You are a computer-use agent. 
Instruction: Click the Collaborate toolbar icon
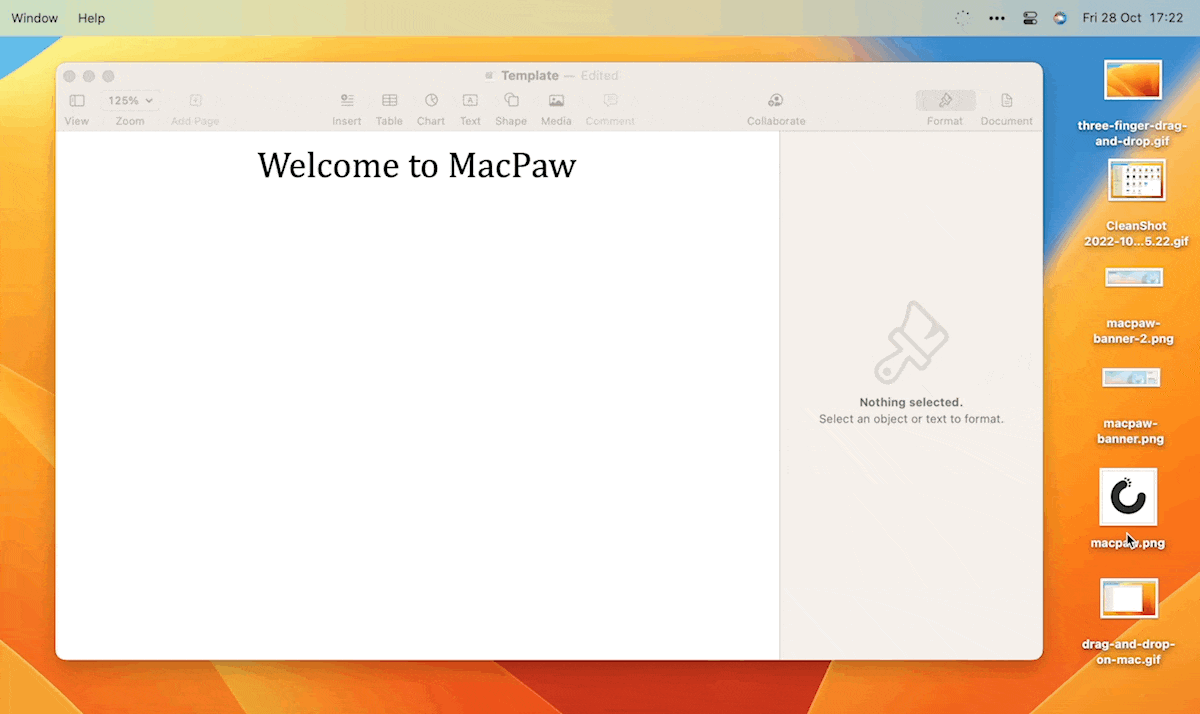pyautogui.click(x=776, y=101)
